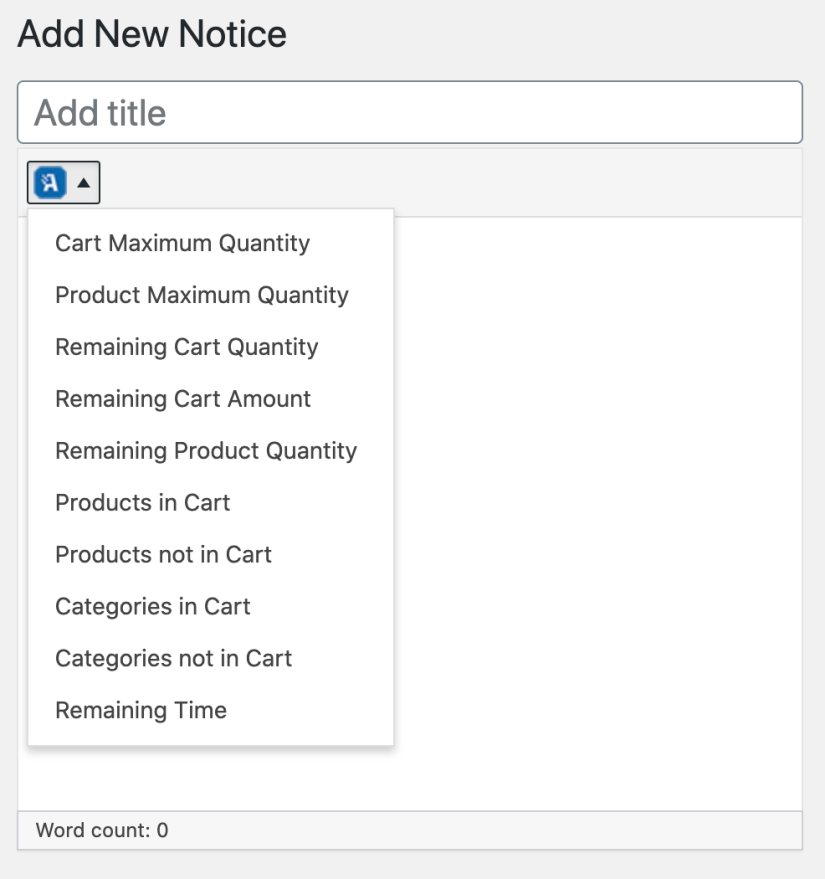
Task: Pick Remaining Cart Amount entry
Action: coord(183,399)
